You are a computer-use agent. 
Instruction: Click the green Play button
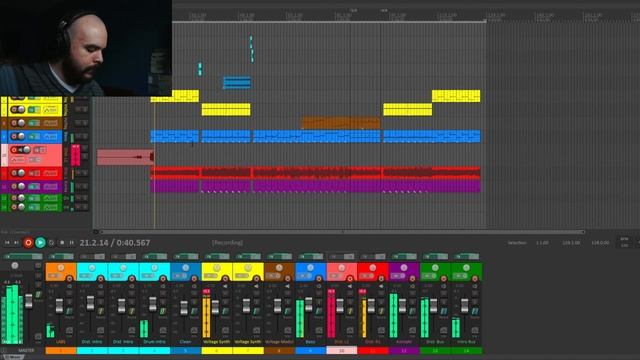[40, 243]
